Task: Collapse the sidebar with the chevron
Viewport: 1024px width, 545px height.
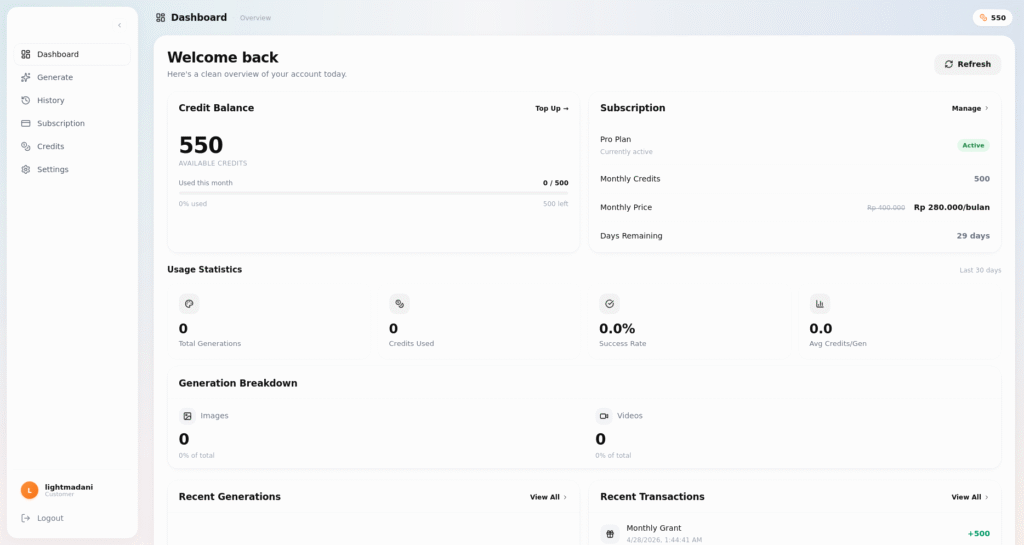Action: (120, 25)
